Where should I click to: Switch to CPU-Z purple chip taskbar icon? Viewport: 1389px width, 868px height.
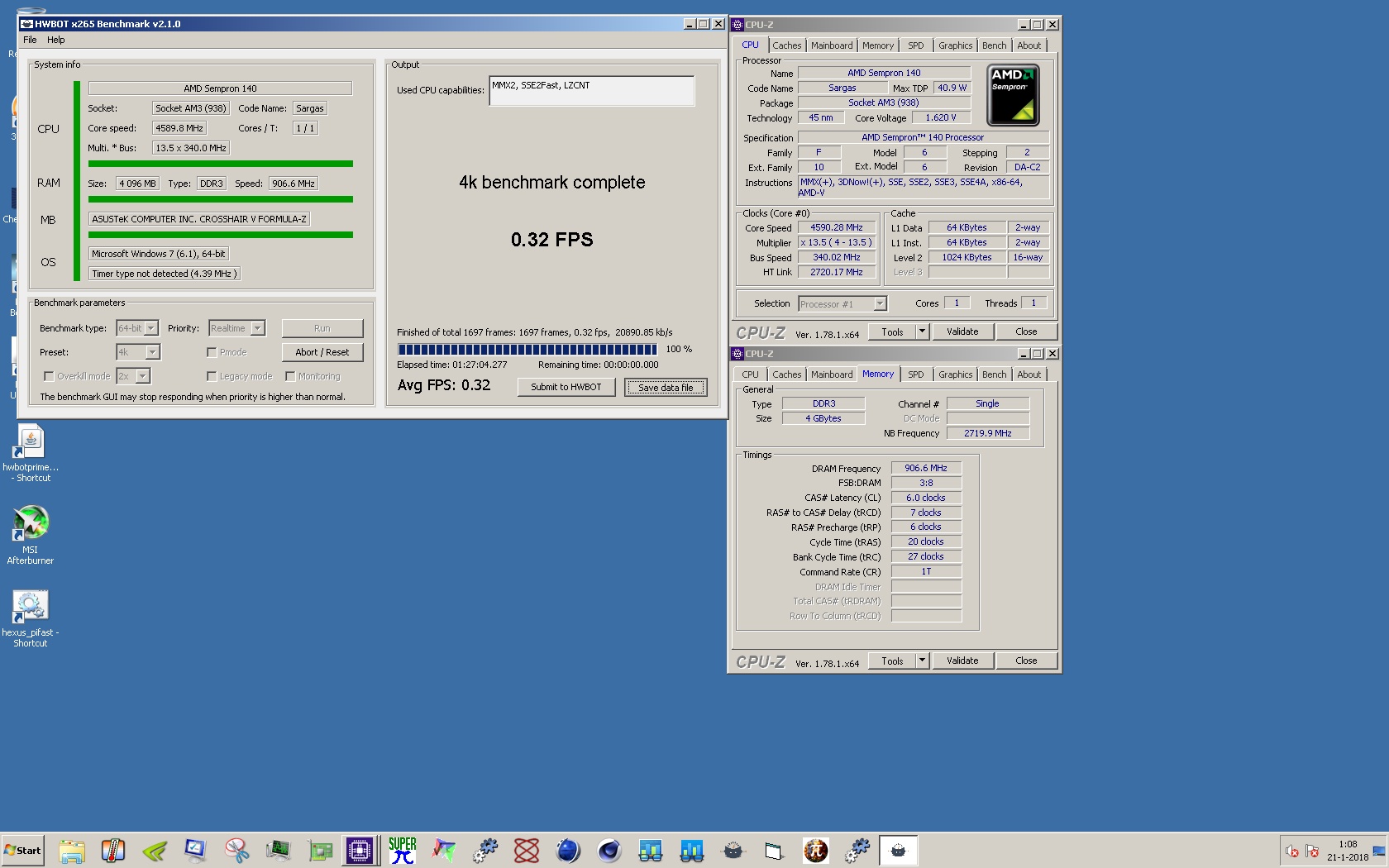360,851
